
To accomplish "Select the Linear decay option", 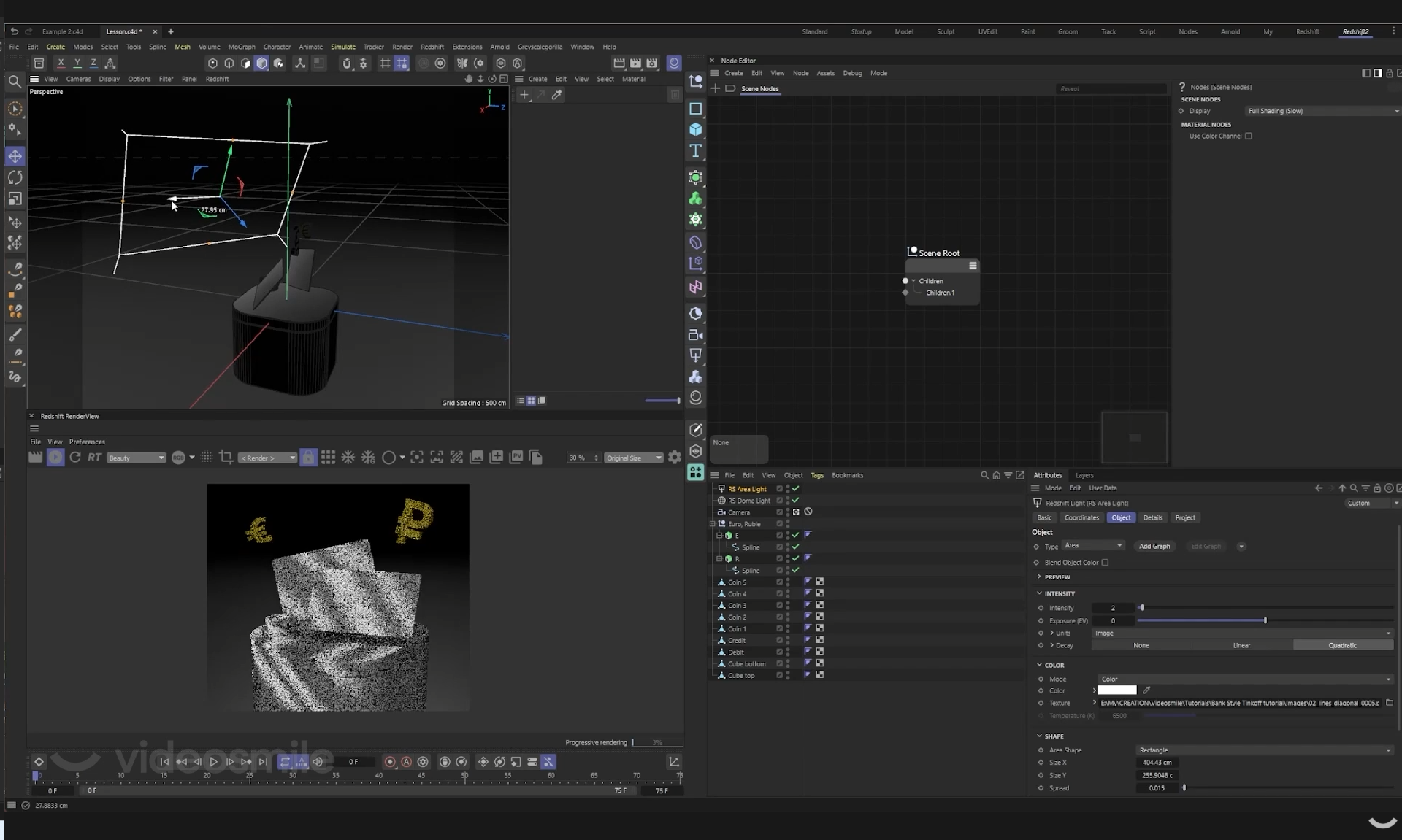I will pos(1241,645).
